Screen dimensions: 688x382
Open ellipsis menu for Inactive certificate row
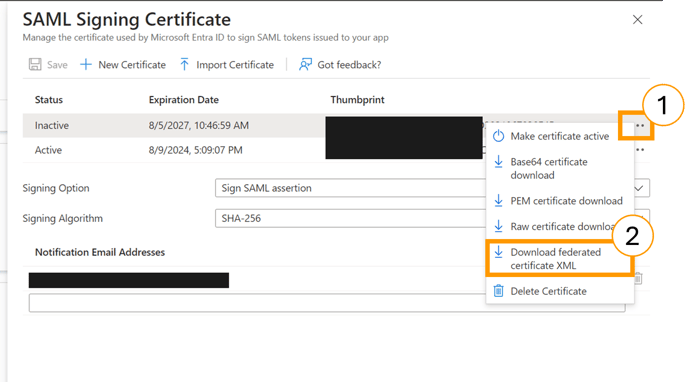[640, 126]
